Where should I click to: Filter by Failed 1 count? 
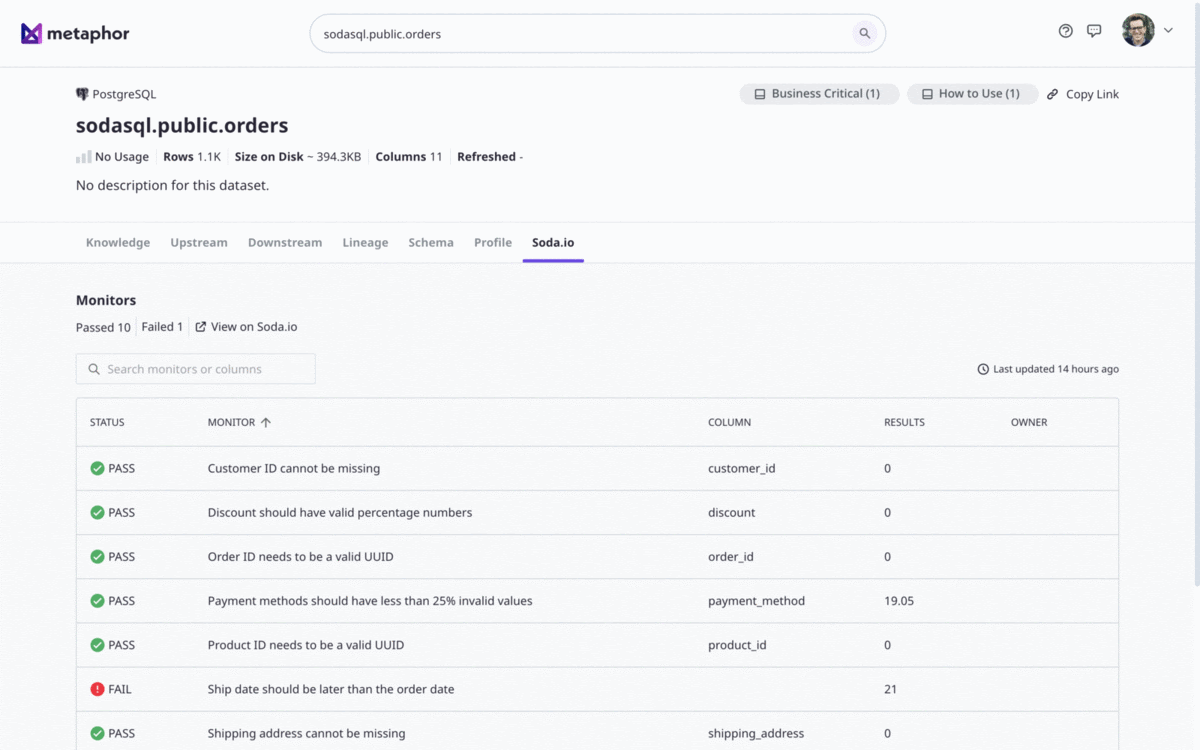(162, 327)
